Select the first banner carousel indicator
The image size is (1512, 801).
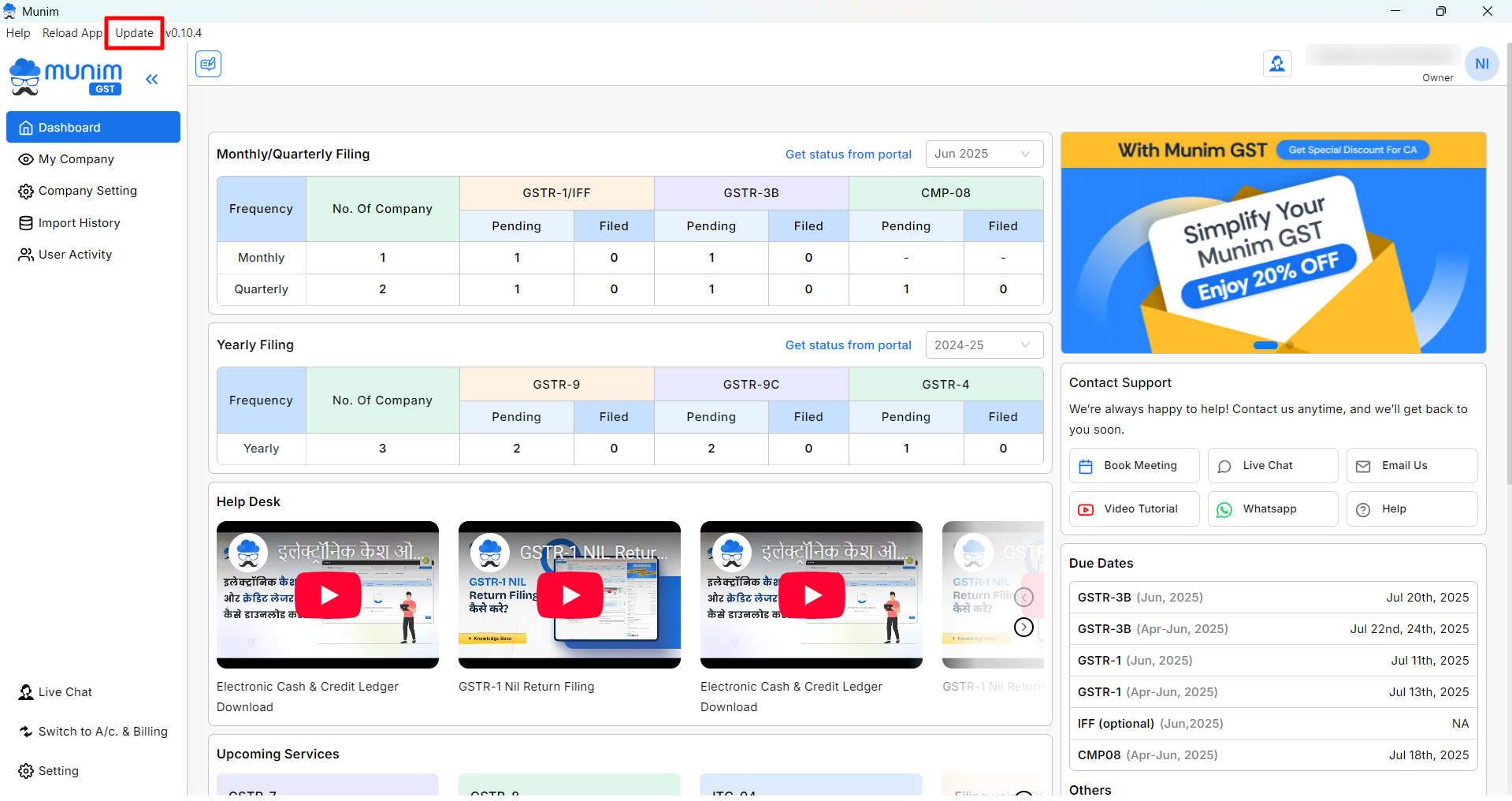pos(1265,345)
